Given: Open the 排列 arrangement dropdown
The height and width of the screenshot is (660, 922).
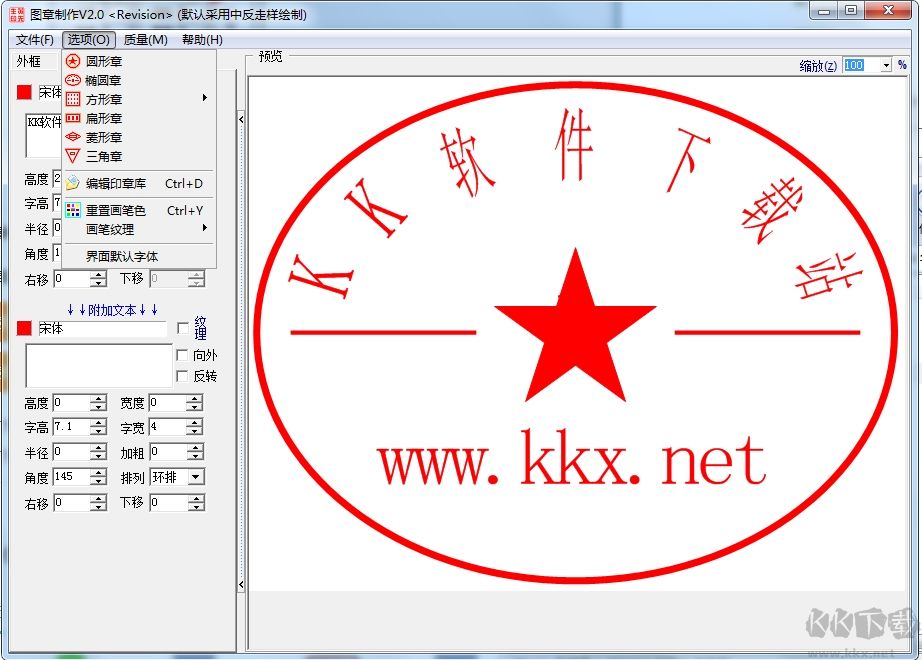Looking at the screenshot, I should [x=195, y=478].
